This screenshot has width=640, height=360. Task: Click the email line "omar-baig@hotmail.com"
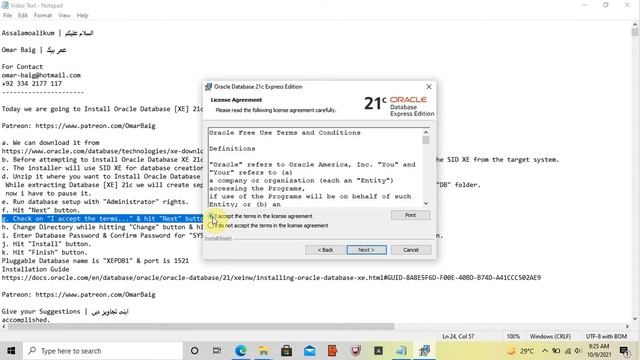click(41, 75)
